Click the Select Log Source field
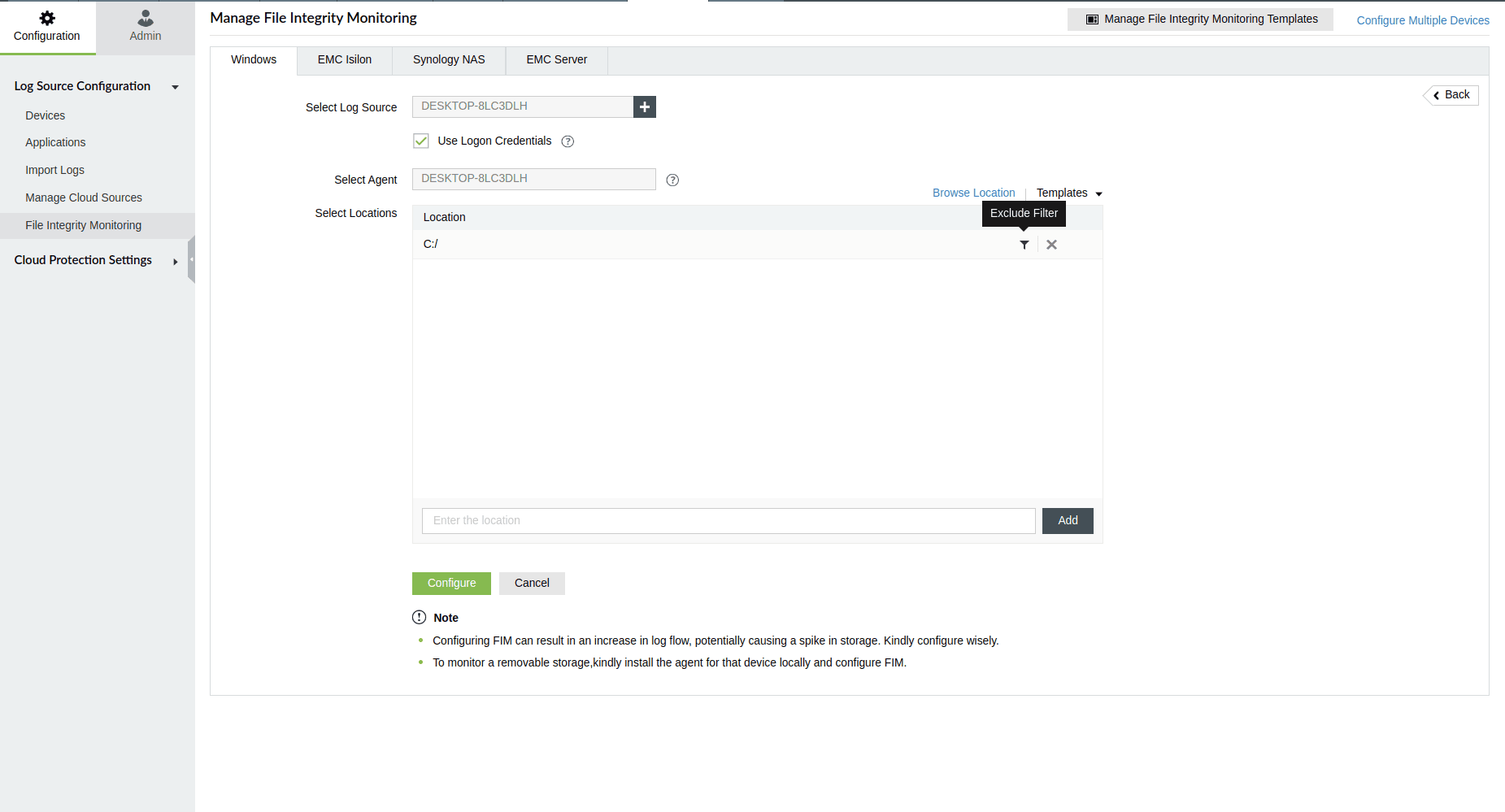This screenshot has width=1505, height=812. pyautogui.click(x=523, y=106)
